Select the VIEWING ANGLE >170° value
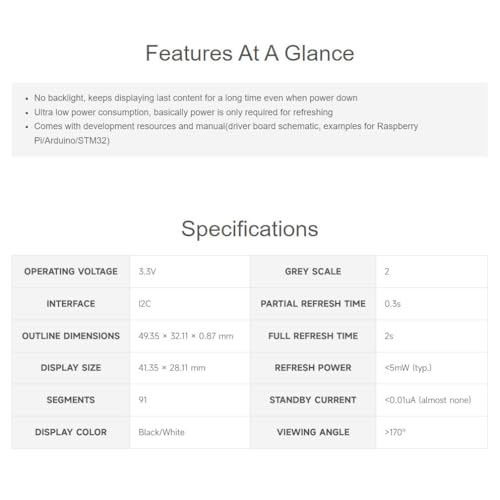 click(x=395, y=432)
